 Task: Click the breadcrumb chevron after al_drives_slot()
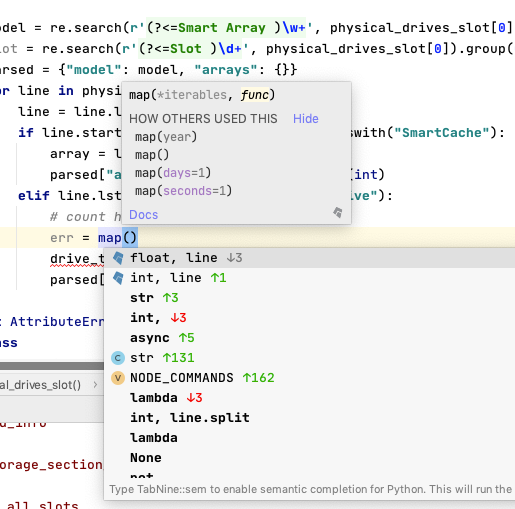(95, 385)
